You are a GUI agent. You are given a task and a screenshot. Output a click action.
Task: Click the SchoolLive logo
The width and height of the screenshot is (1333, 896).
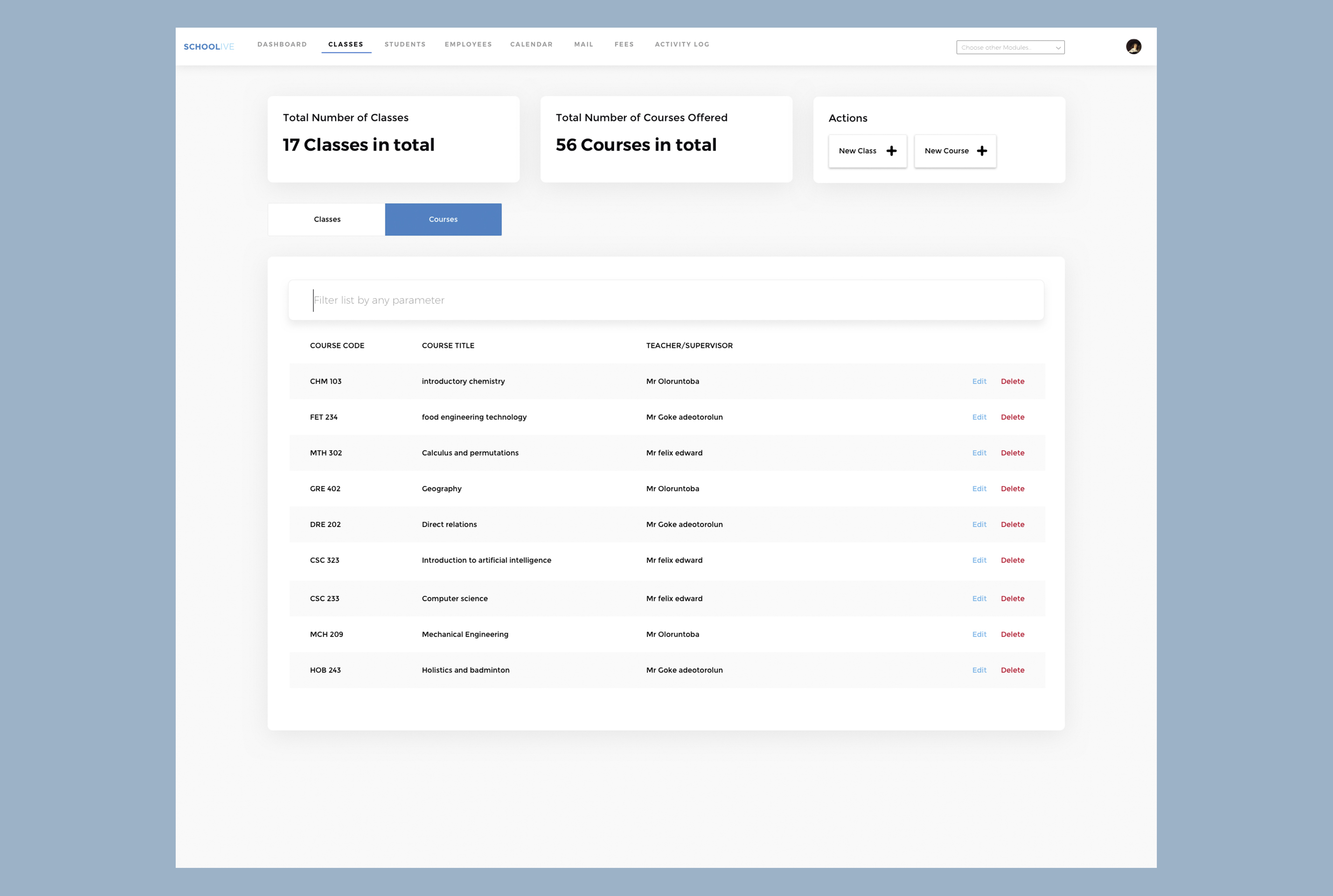tap(209, 47)
